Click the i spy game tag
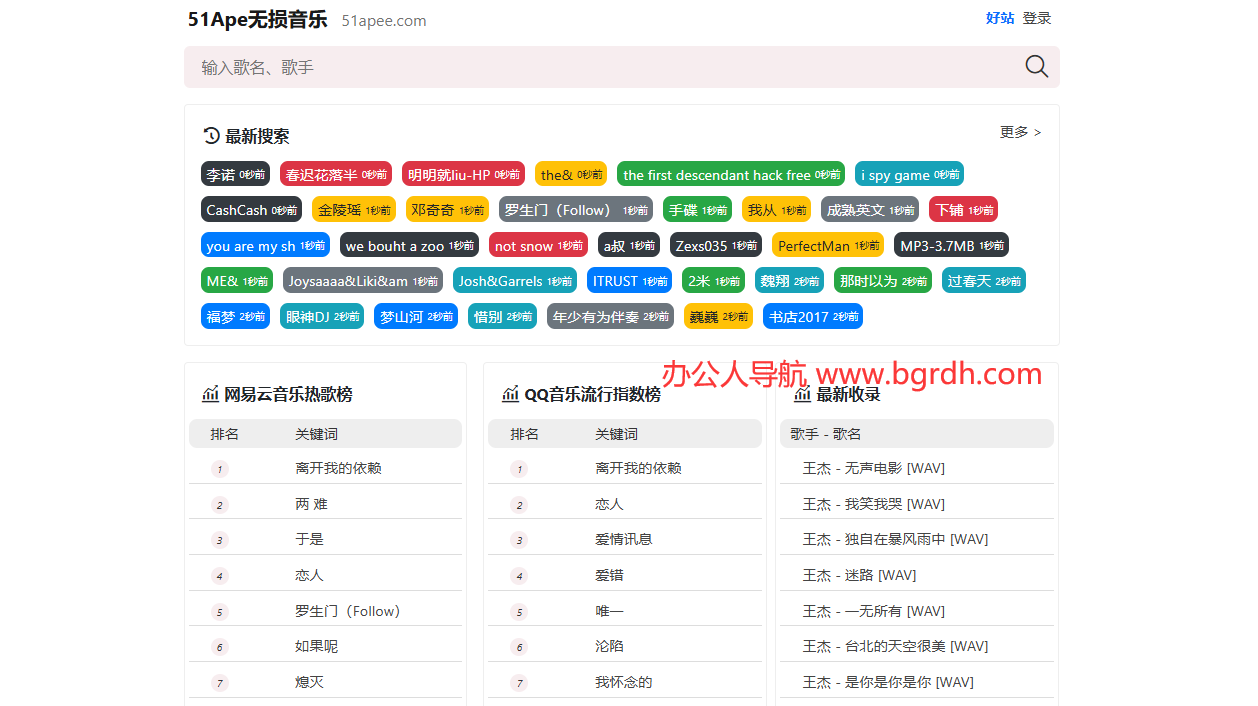The height and width of the screenshot is (706, 1258). [x=909, y=174]
